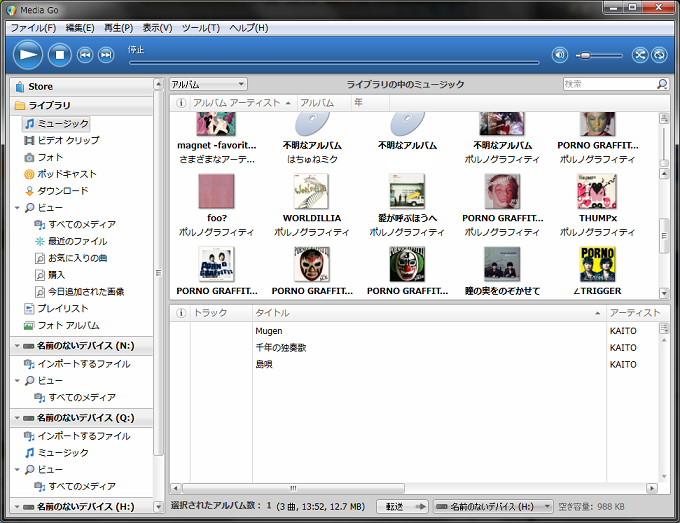Sort tracks by タイトル column header
This screenshot has width=680, height=523.
[428, 313]
